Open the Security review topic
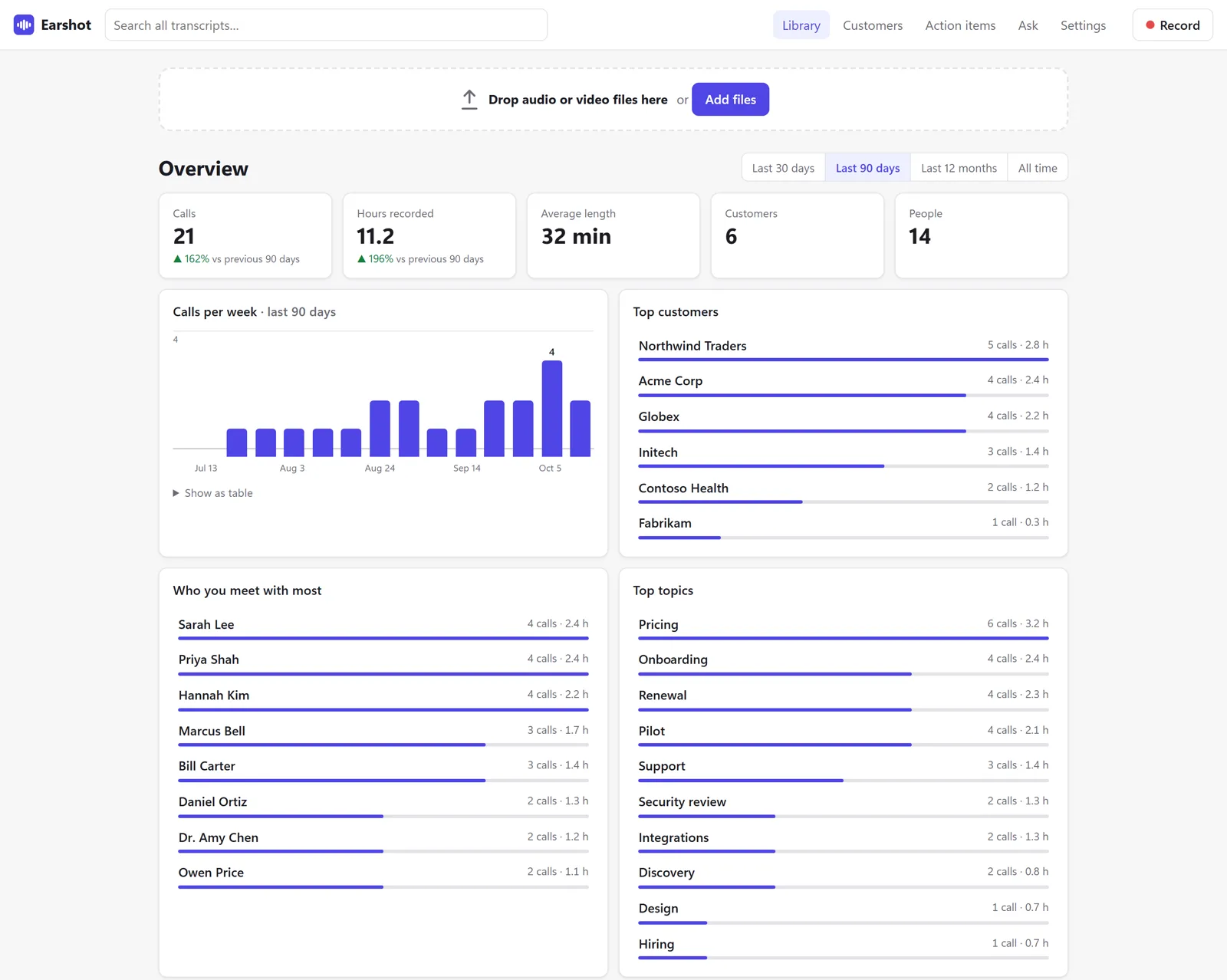Viewport: 1227px width, 980px height. click(843, 806)
